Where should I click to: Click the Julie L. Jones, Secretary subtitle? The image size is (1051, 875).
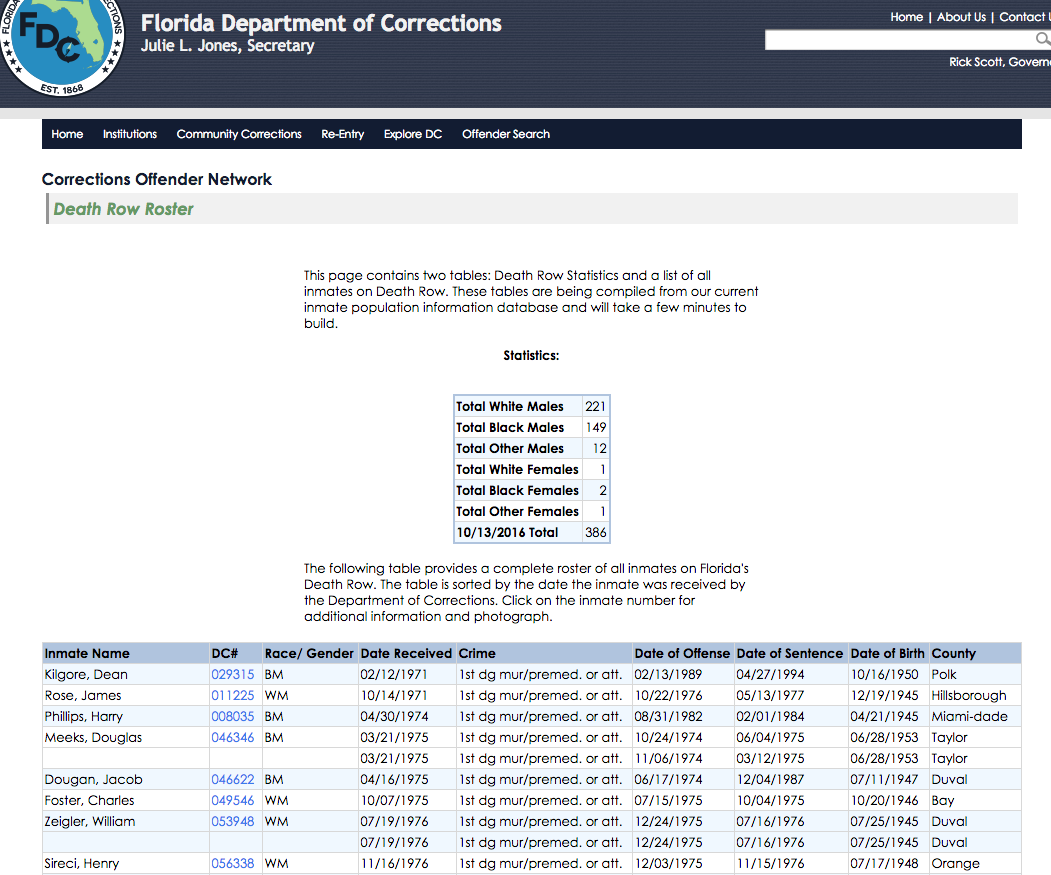click(227, 46)
